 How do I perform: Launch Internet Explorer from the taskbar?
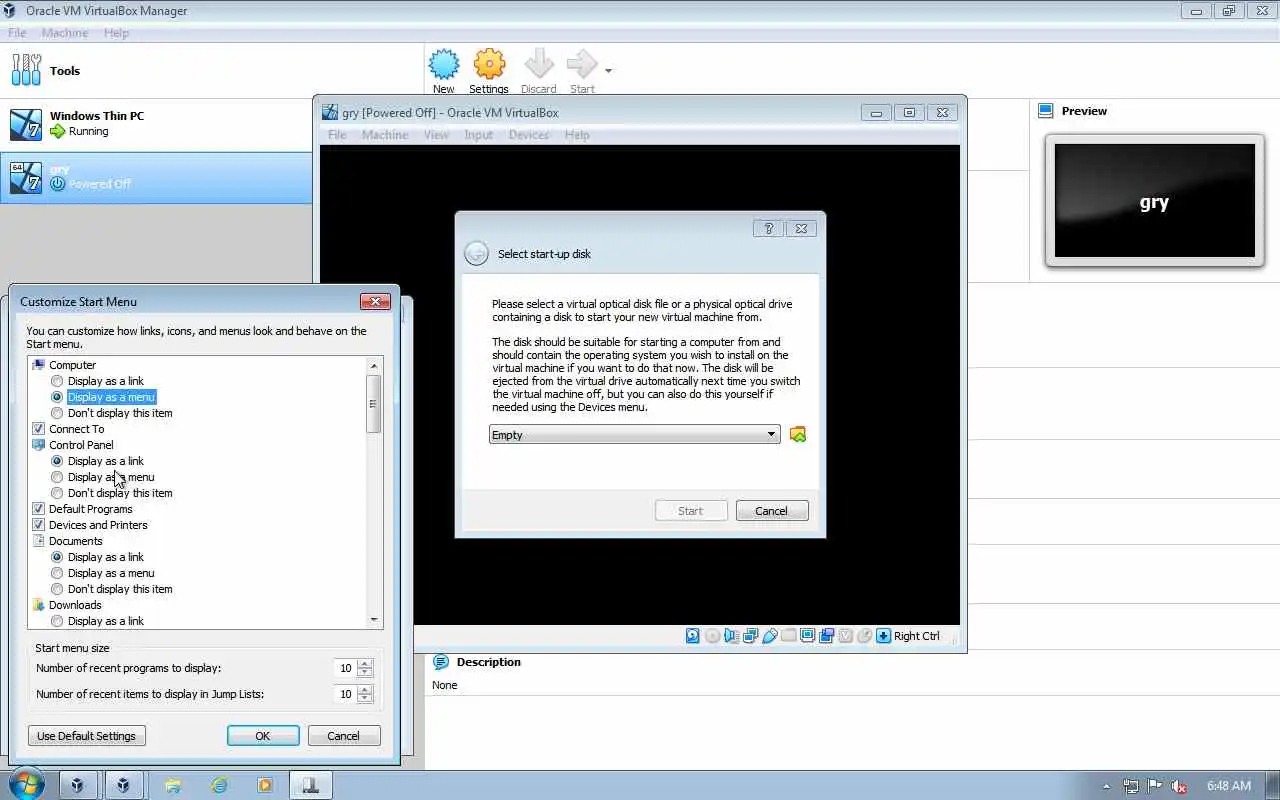(219, 785)
